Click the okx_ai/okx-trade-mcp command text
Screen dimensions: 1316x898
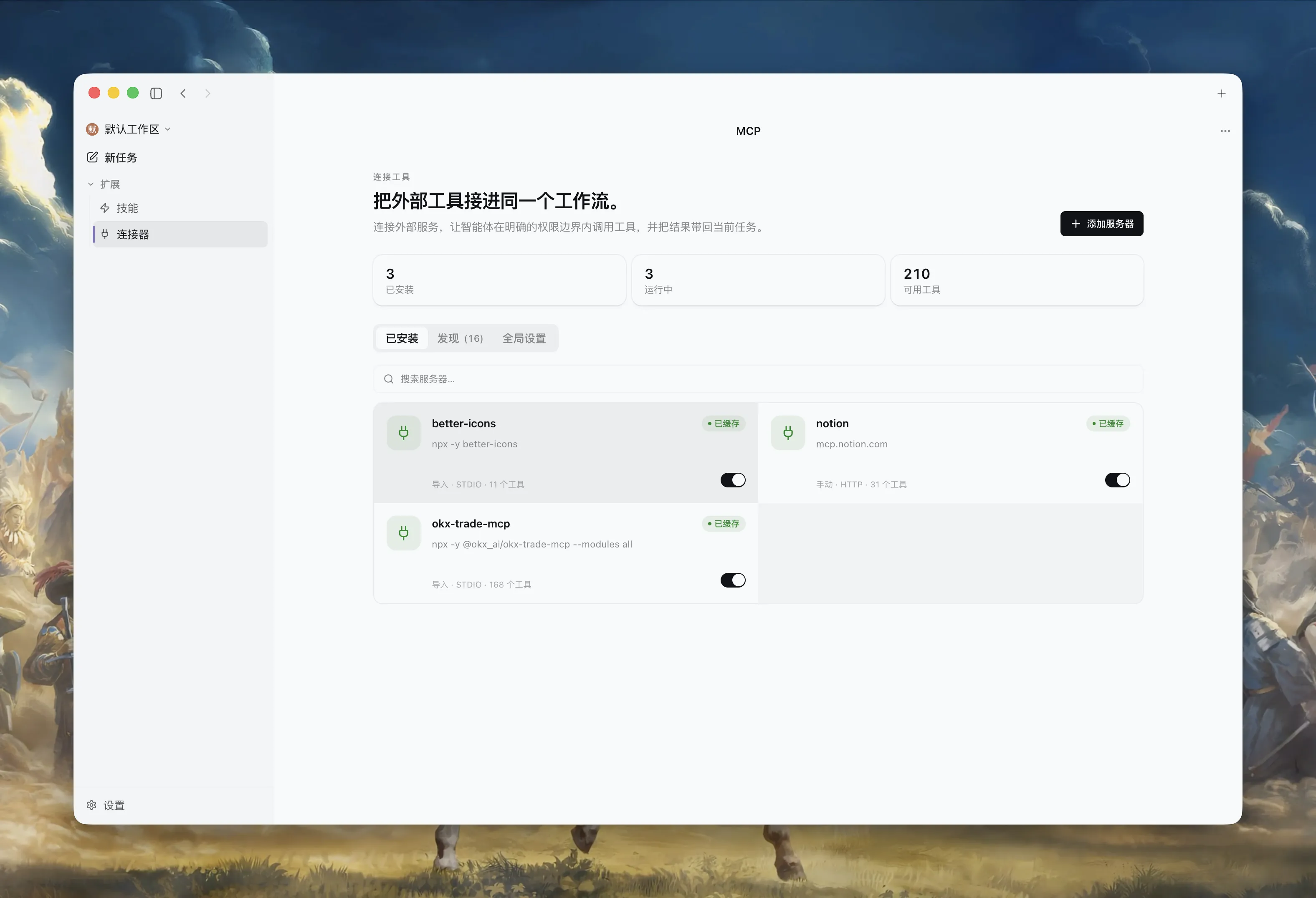coord(532,544)
